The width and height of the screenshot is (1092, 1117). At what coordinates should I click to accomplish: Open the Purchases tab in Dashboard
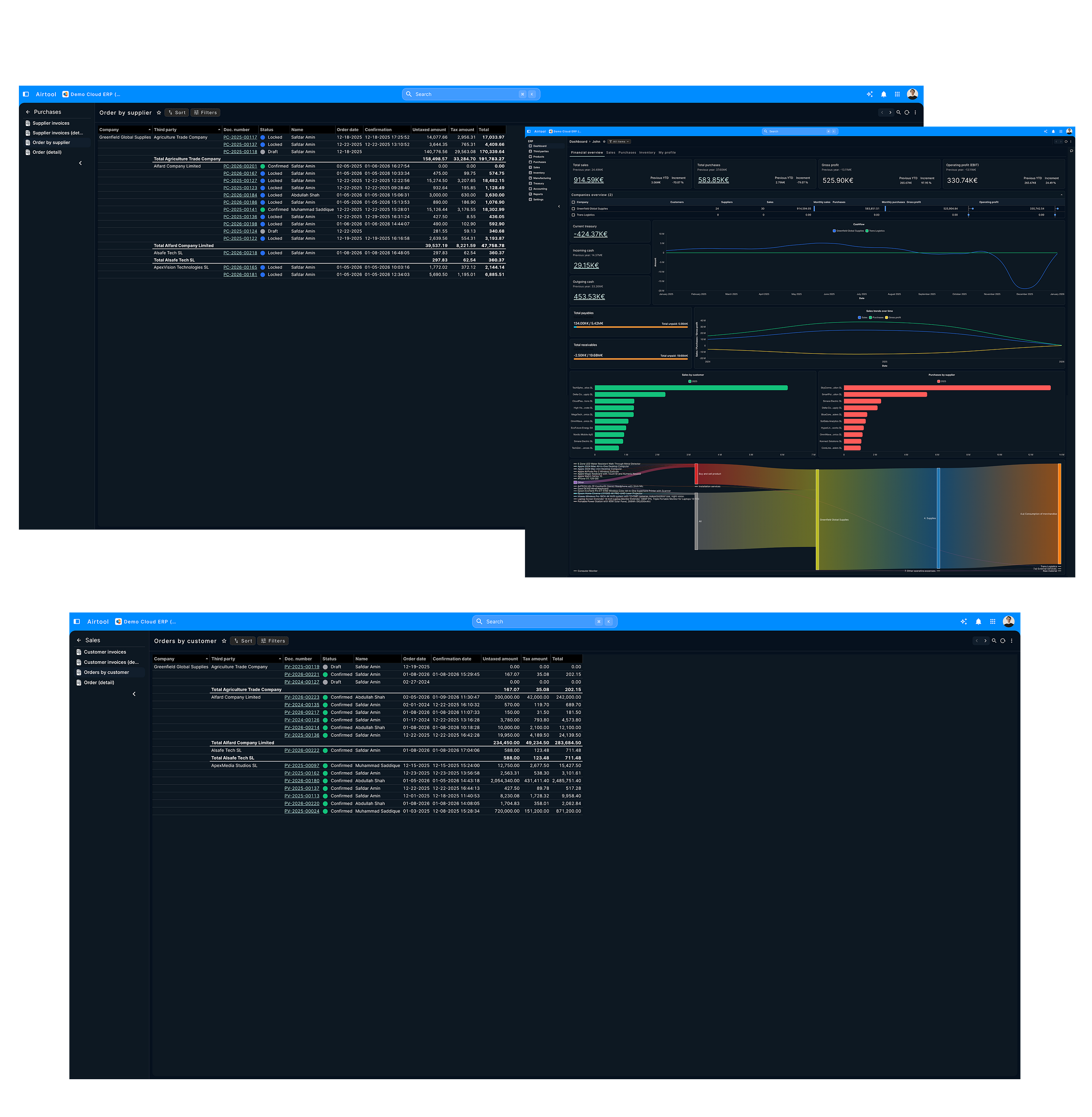(x=627, y=152)
